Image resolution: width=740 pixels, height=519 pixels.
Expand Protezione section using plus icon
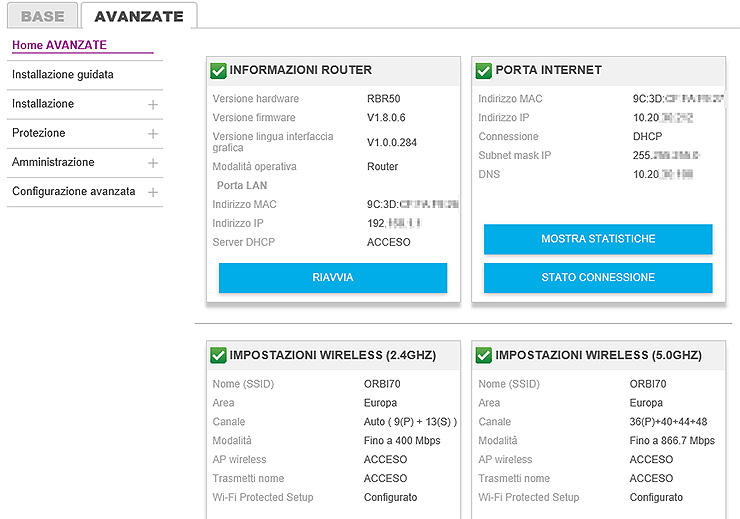(x=153, y=133)
